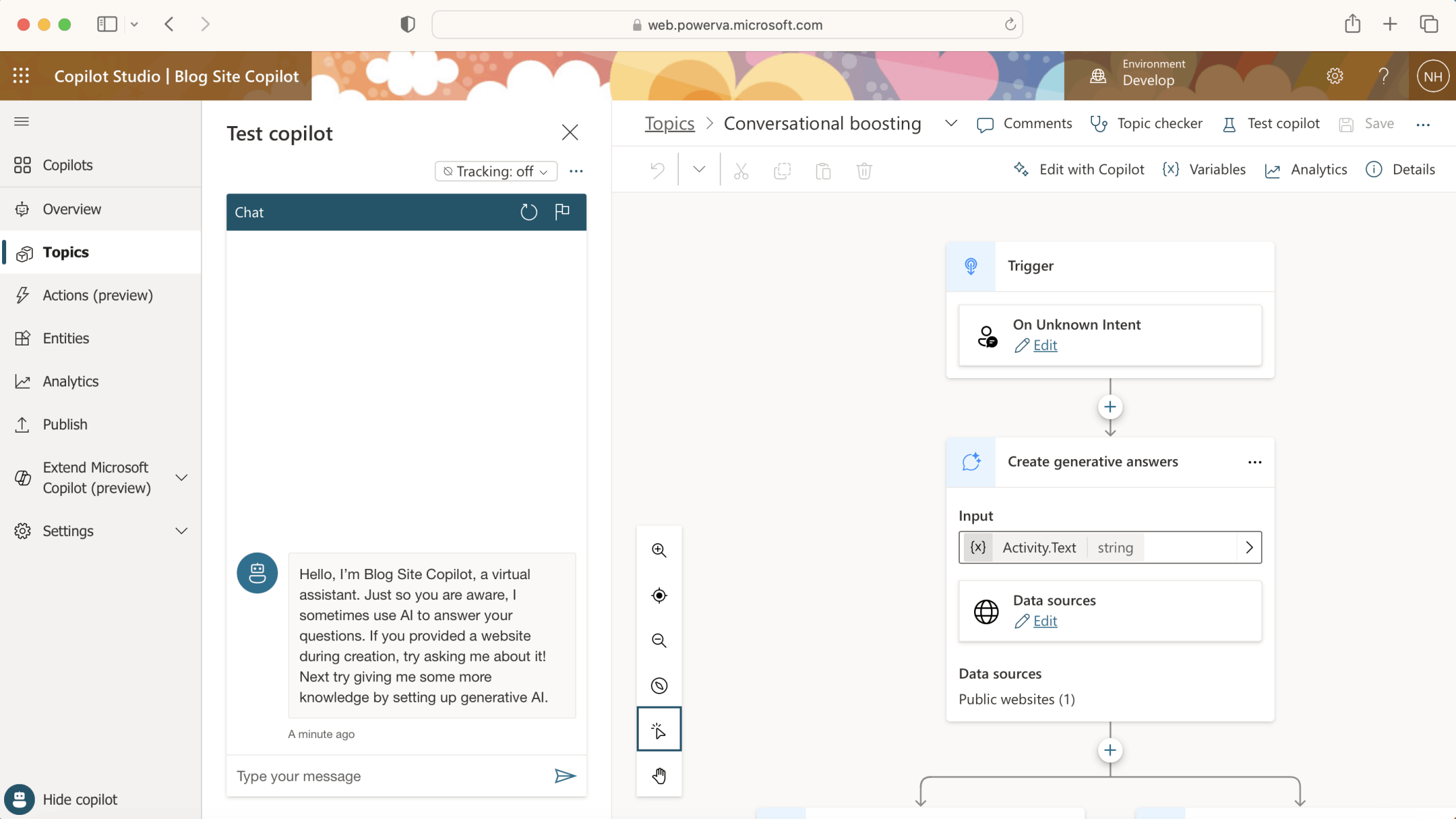Send the message with arrow icon
The image size is (1456, 819).
coord(564,775)
